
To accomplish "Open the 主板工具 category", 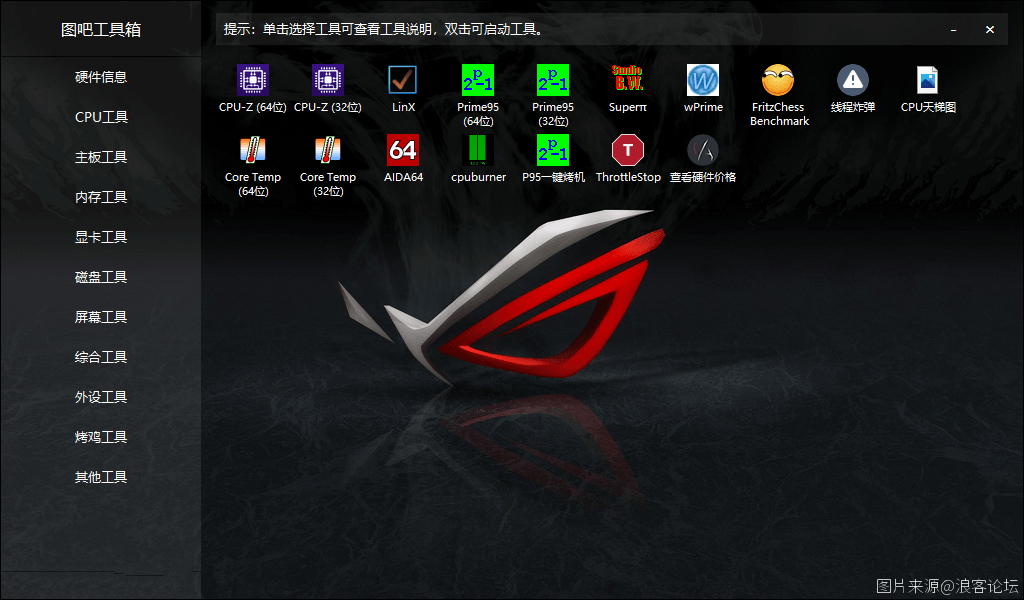I will 101,157.
